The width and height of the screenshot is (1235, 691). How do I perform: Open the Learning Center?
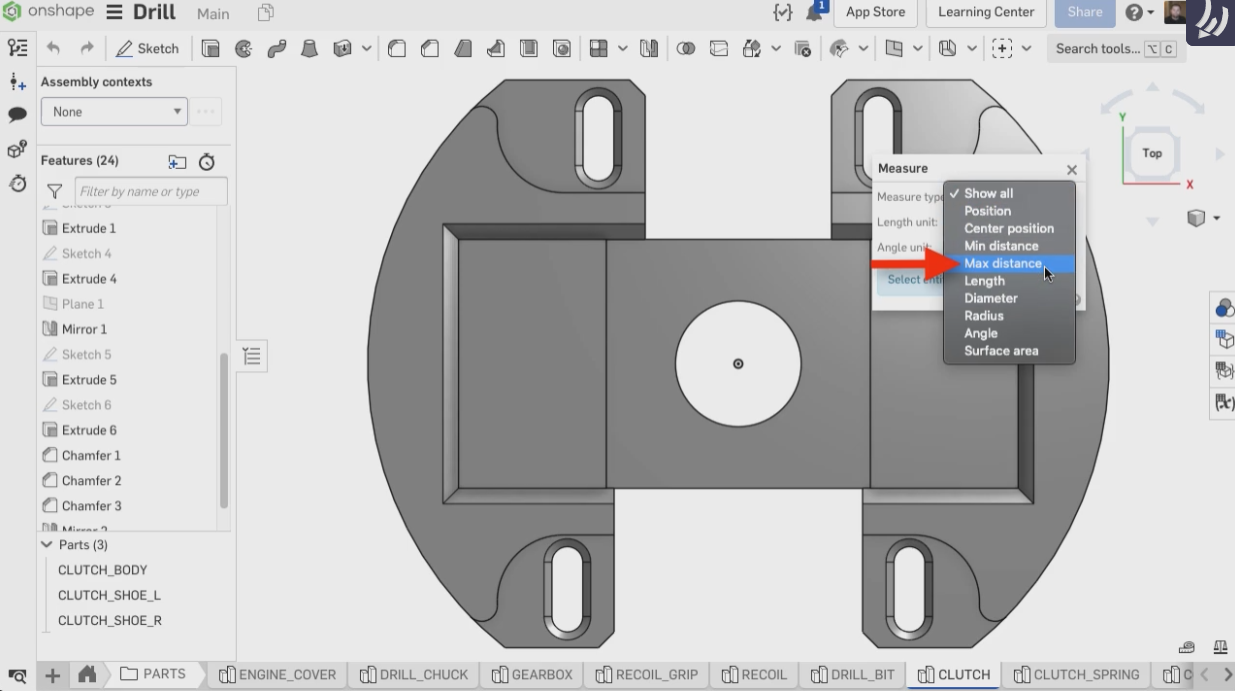point(986,13)
